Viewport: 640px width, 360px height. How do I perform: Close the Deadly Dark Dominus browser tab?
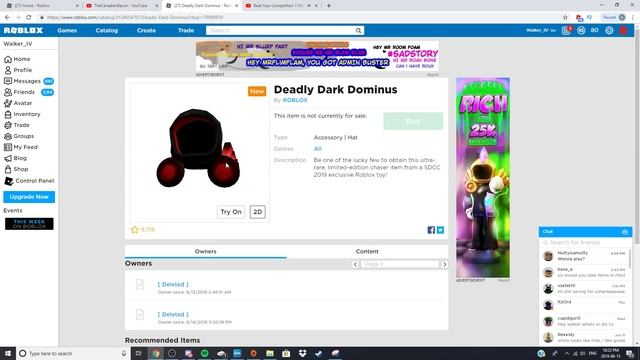(236, 6)
